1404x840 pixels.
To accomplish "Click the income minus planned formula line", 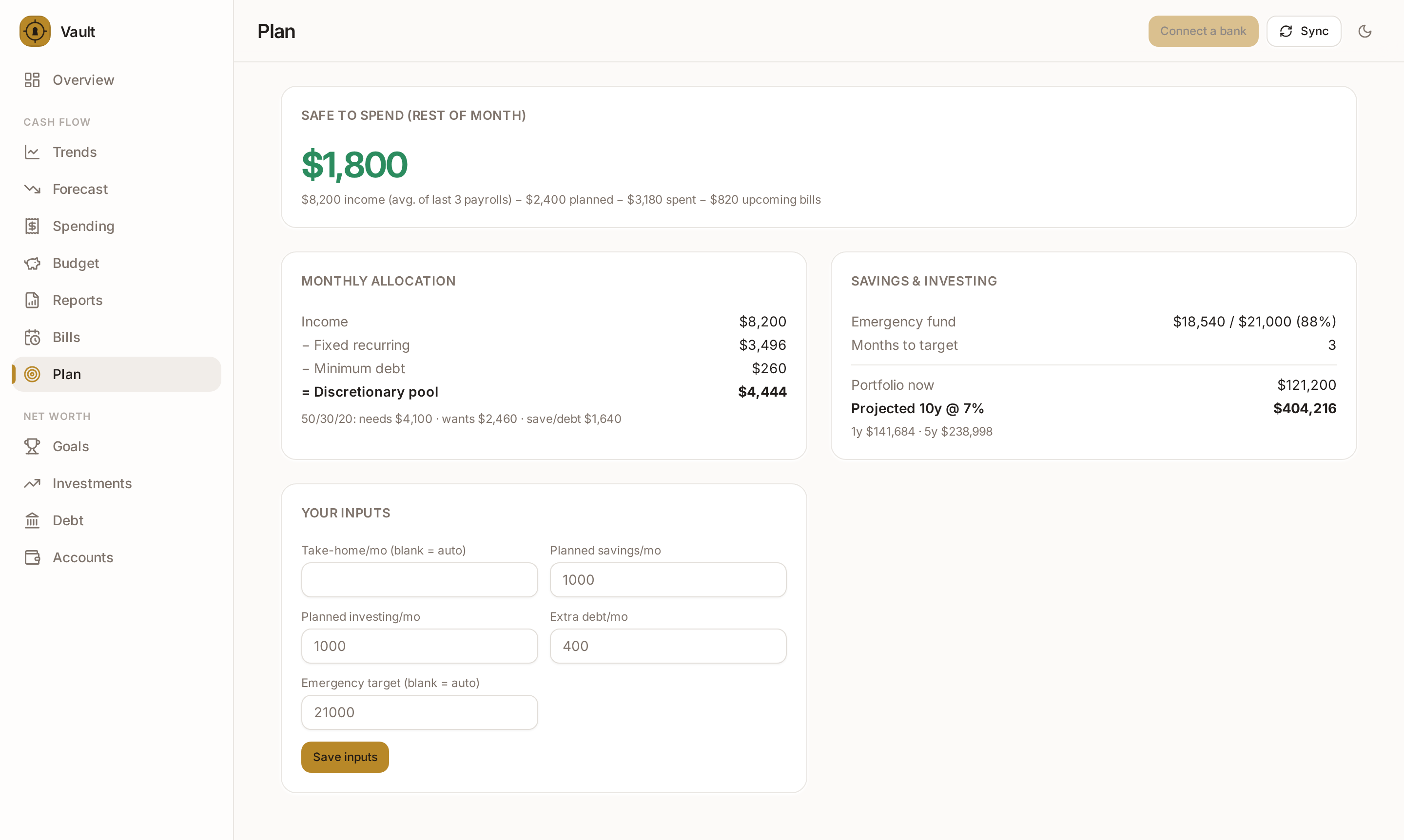I will [x=561, y=199].
